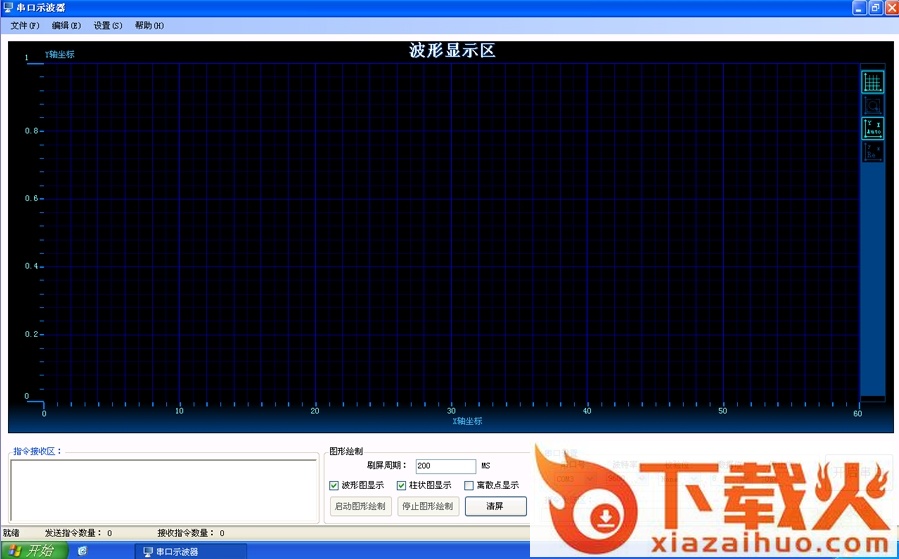Click the Y X Auto scaling icon

(x=873, y=128)
